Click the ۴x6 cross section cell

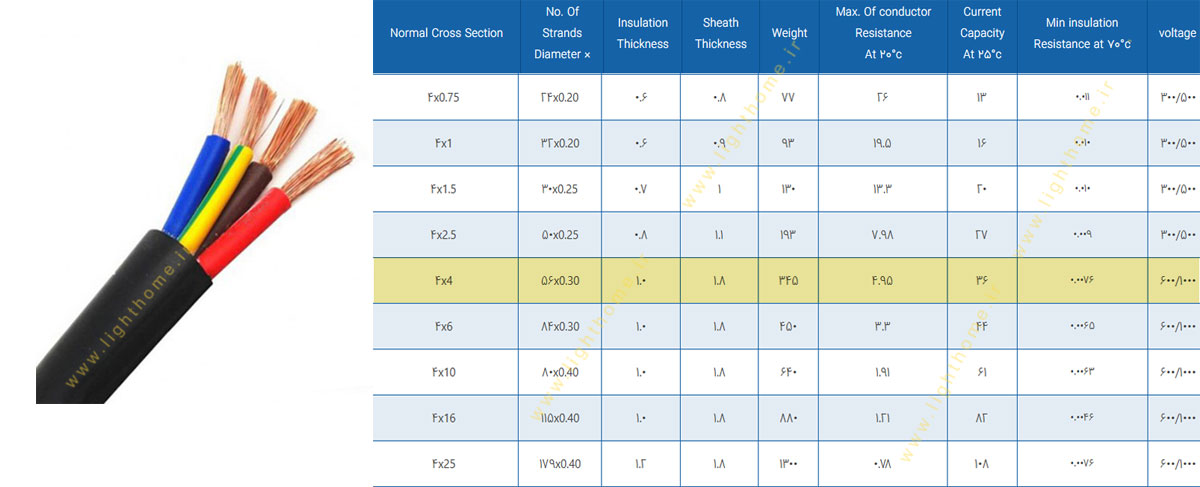(x=446, y=327)
